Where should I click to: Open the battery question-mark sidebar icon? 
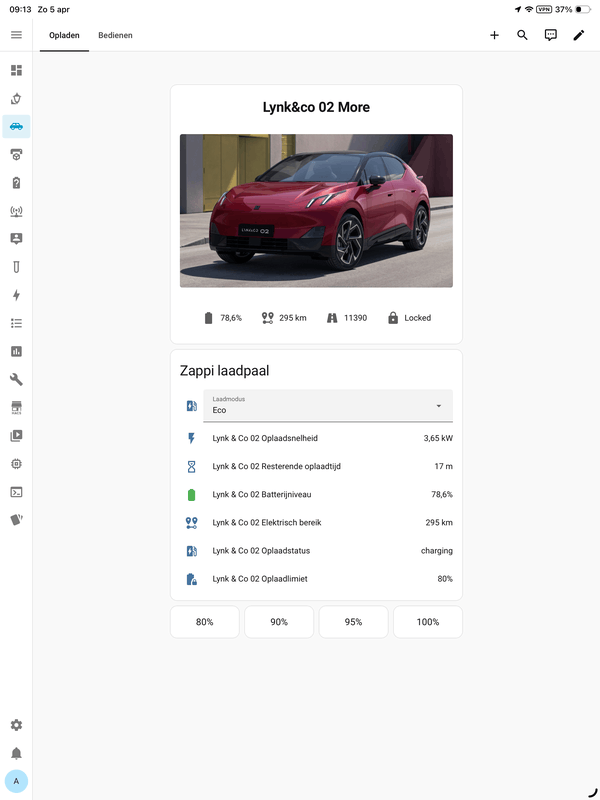16,183
